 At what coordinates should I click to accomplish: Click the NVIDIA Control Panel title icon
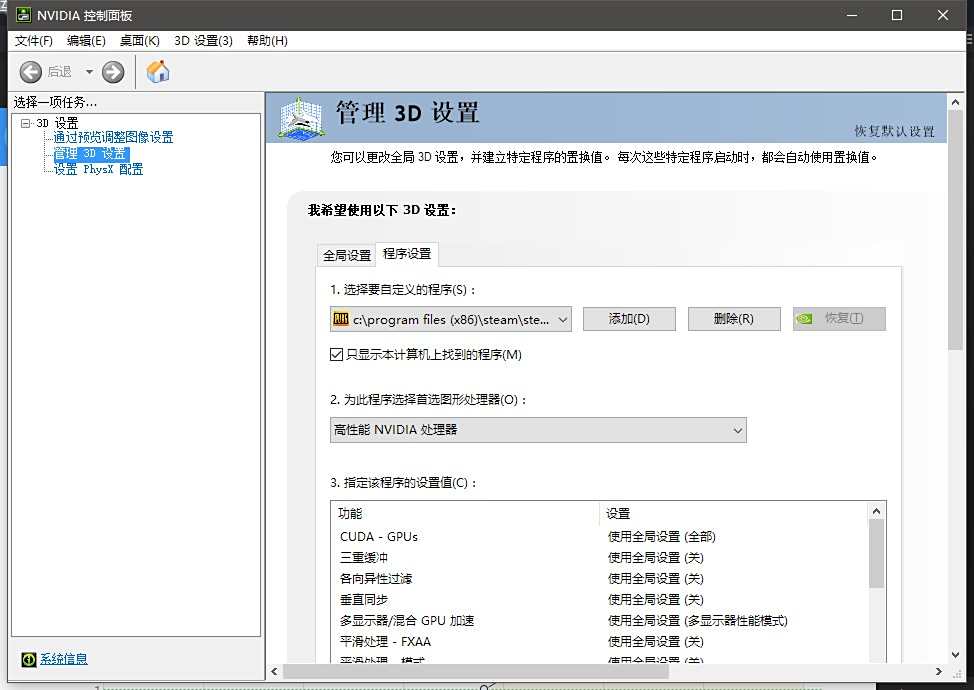(23, 15)
